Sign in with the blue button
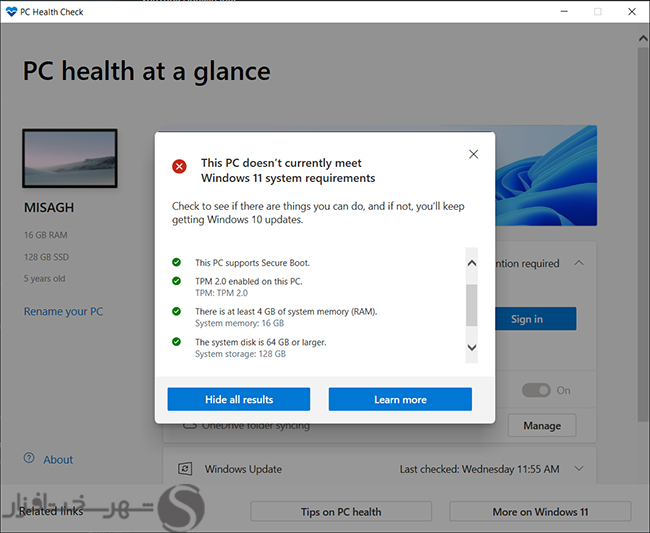The height and width of the screenshot is (533, 650). coord(535,319)
